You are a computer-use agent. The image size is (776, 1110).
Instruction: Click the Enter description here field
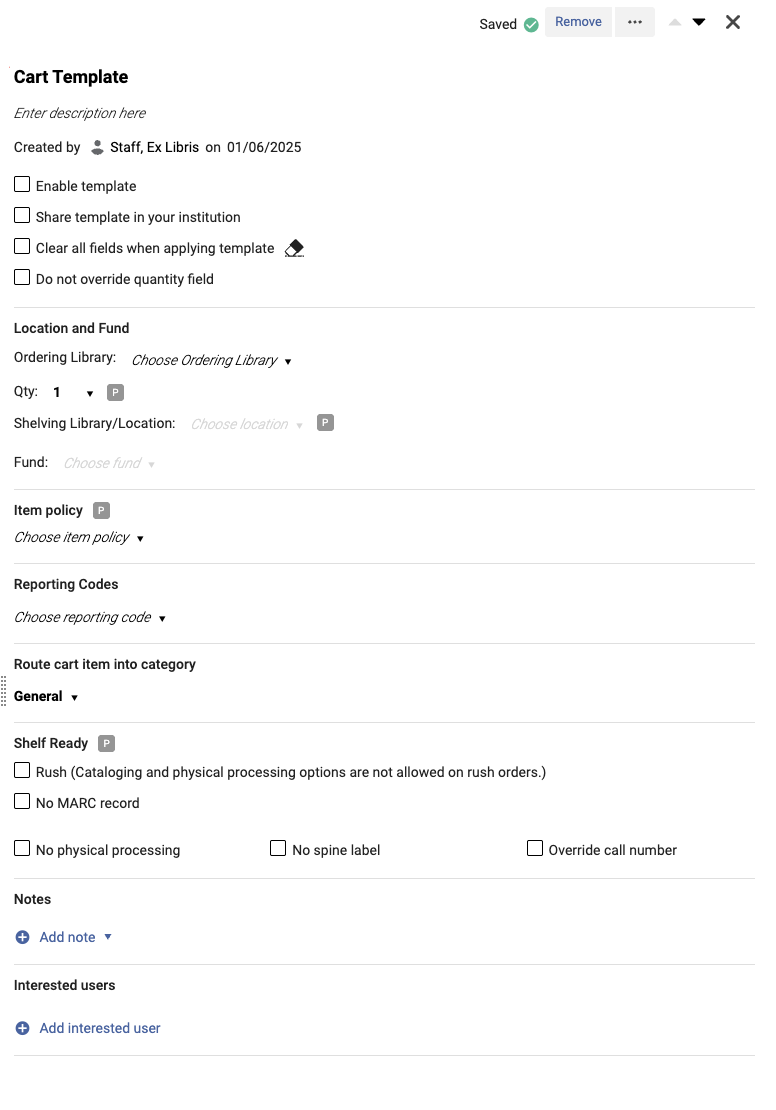[80, 113]
